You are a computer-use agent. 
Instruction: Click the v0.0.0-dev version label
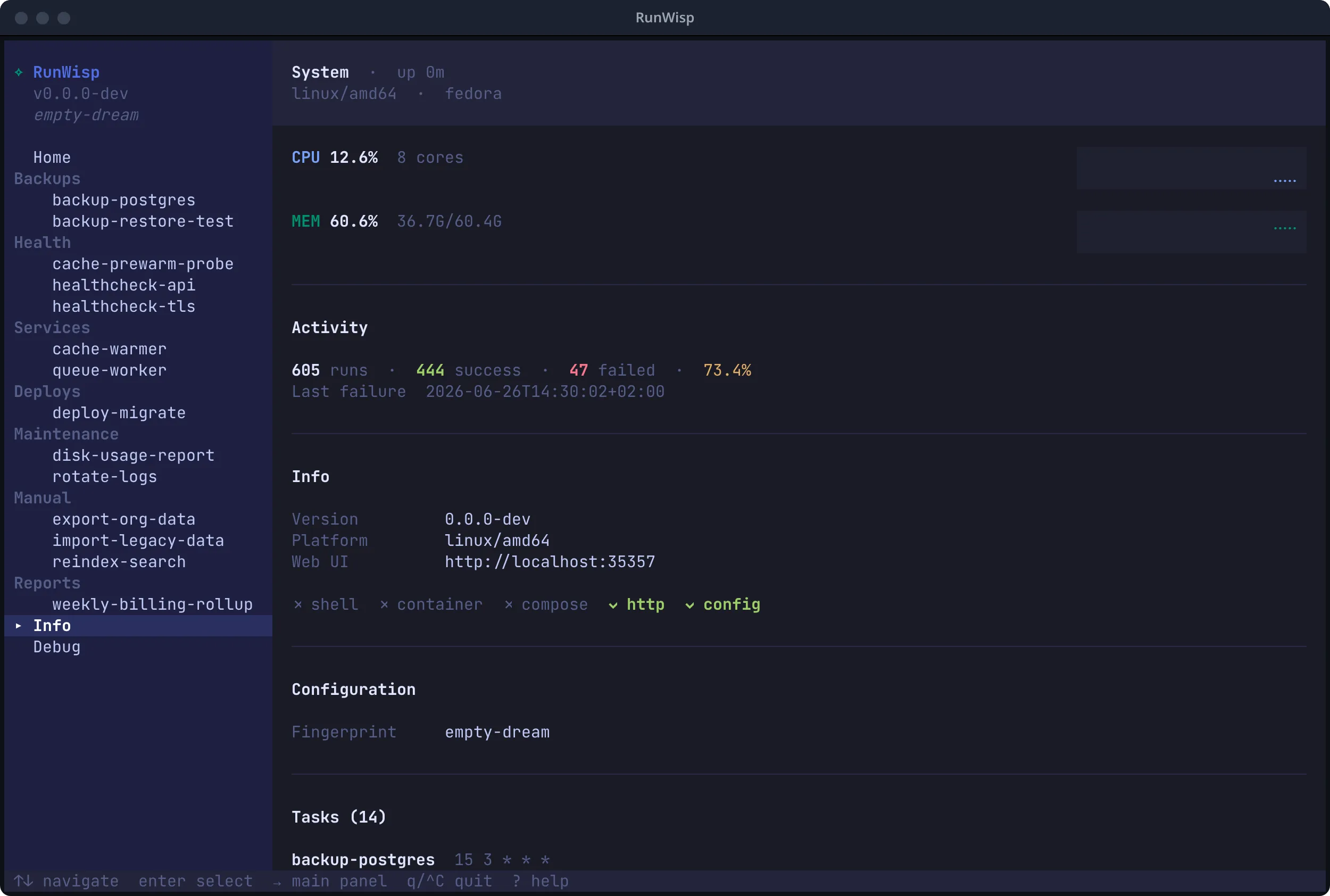80,93
